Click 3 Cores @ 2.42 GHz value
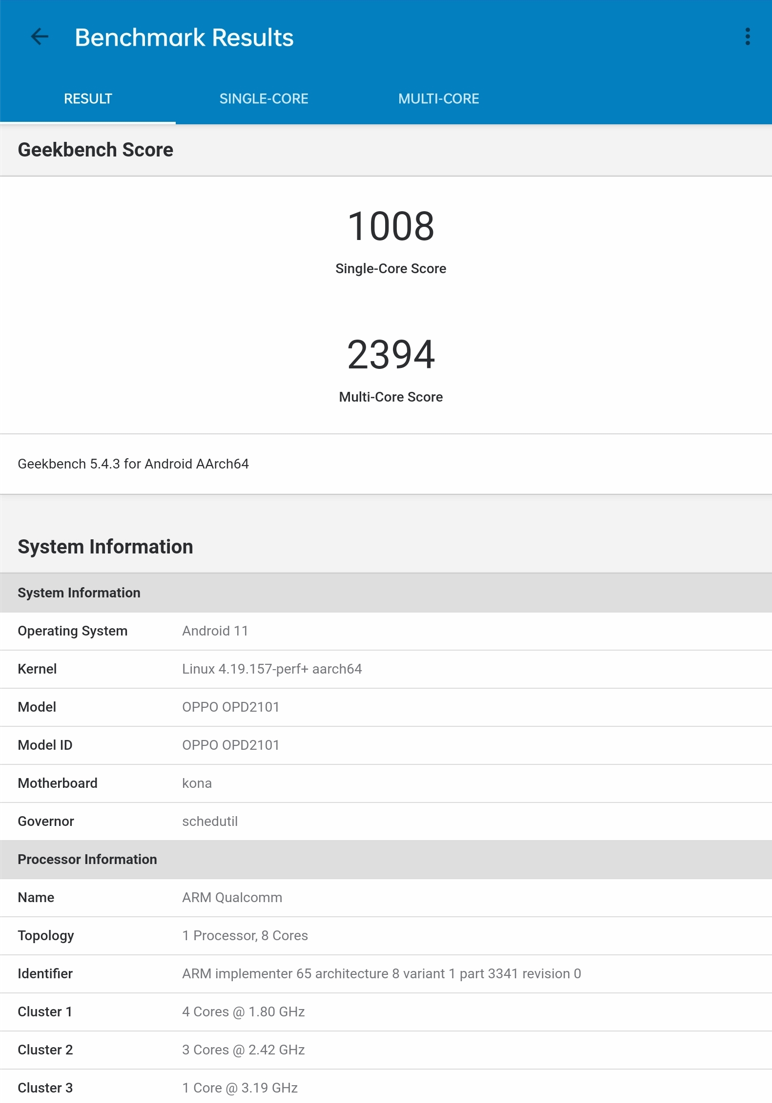This screenshot has width=772, height=1103. (x=243, y=1050)
